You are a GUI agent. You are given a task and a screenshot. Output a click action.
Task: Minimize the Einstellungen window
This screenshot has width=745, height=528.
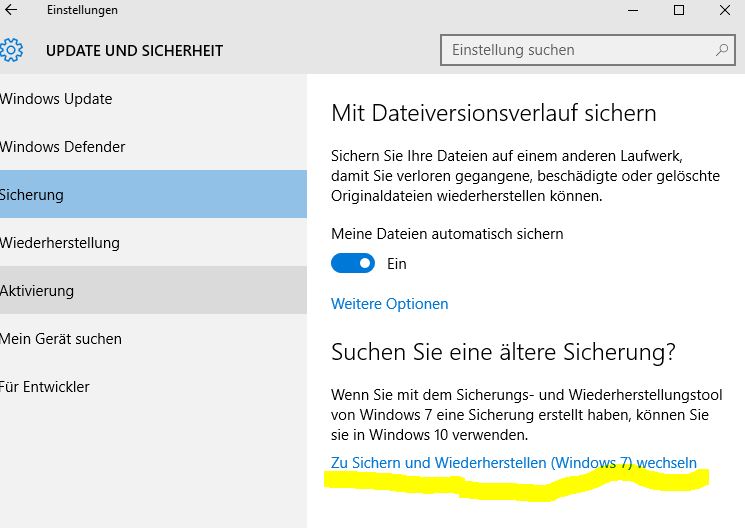pos(633,10)
